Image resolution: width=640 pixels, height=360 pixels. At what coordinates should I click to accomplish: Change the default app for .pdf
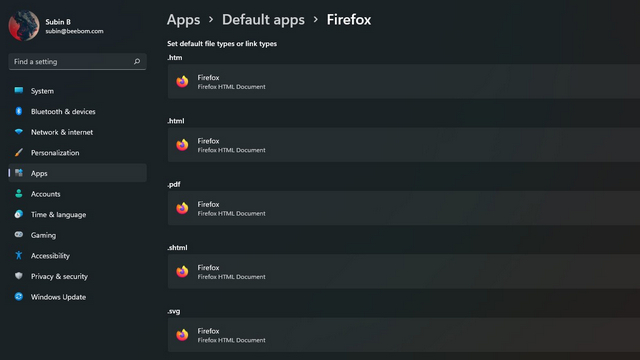[404, 208]
